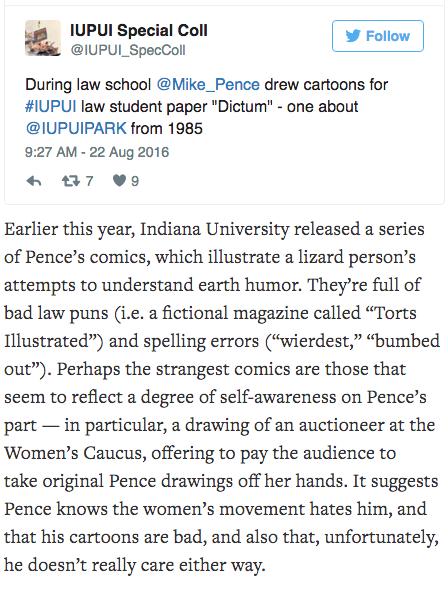The height and width of the screenshot is (592, 448).
Task: Visit the @IUPUIPARK profile link
Action: tap(76, 128)
